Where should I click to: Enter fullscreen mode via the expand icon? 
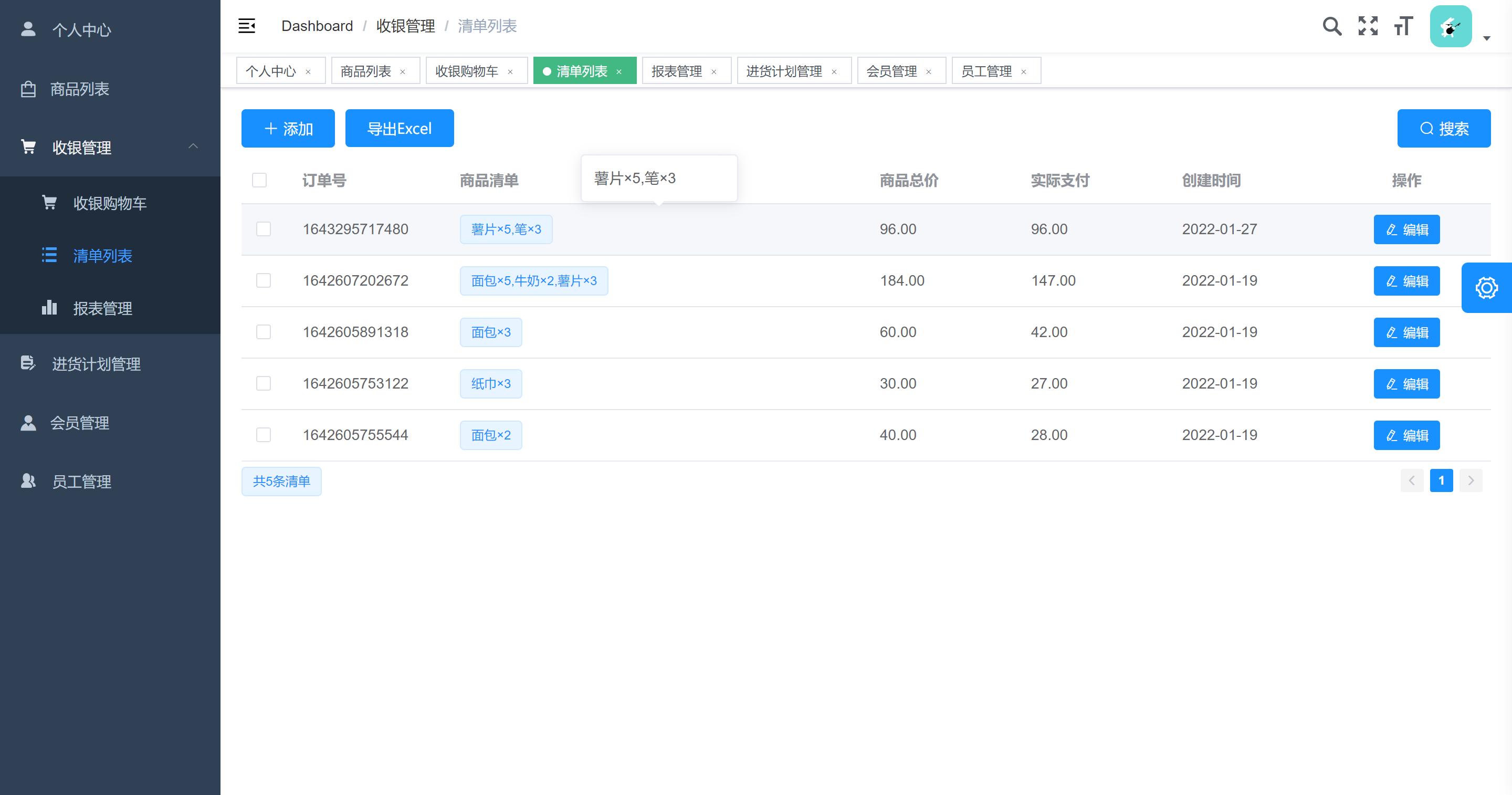(1368, 26)
